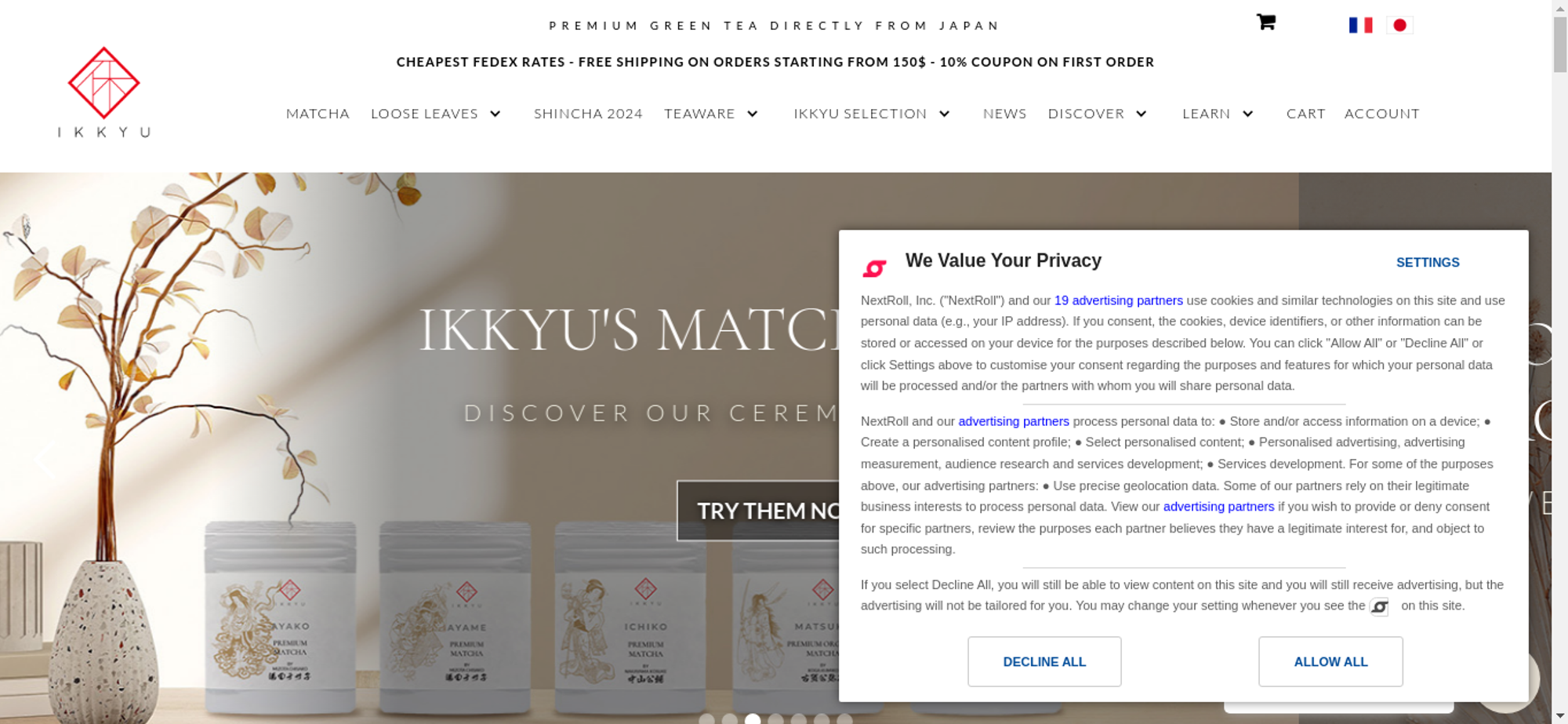
Task: Open the 19 advertising partners link
Action: pos(1118,300)
